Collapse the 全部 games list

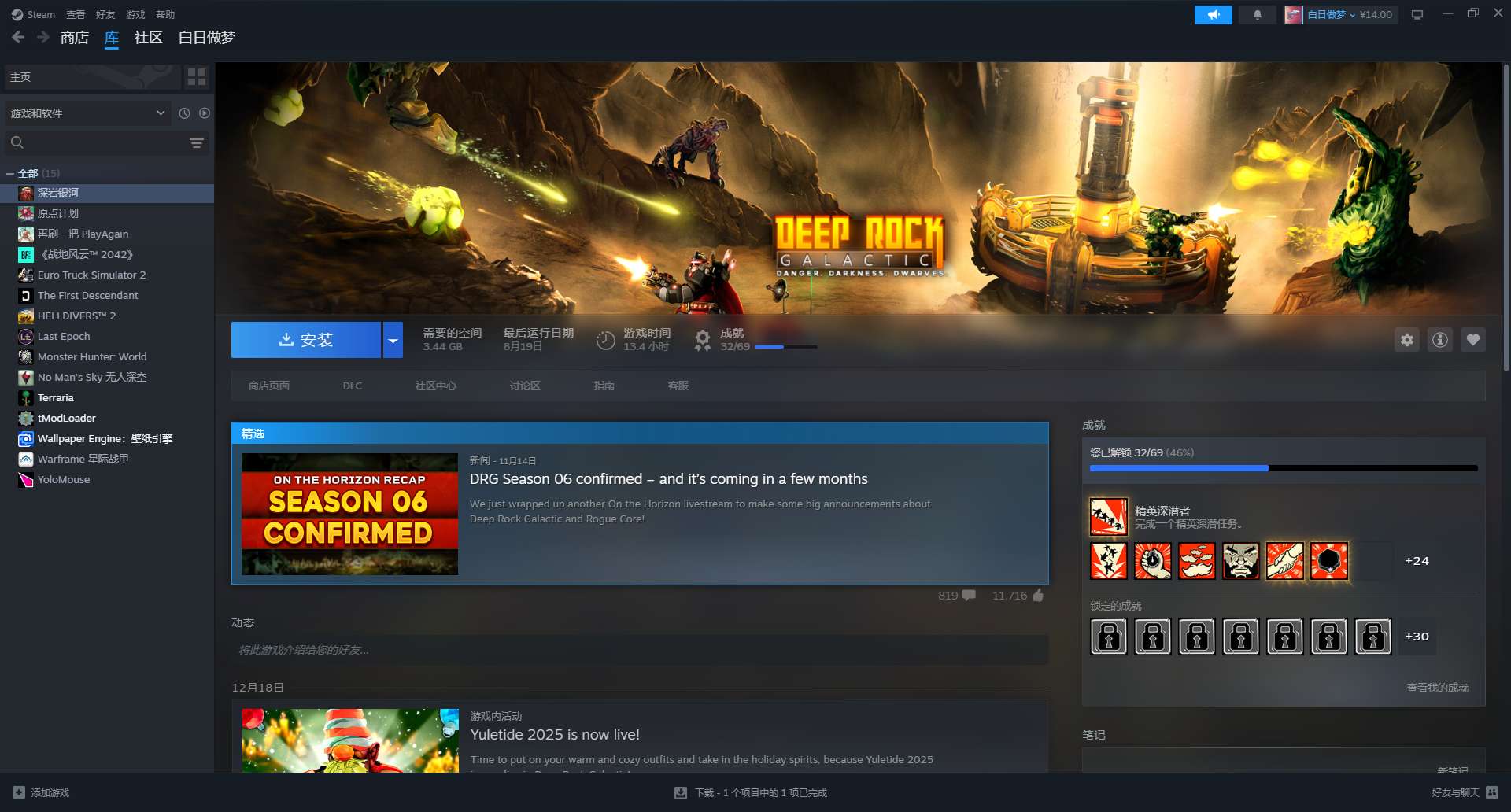point(10,174)
